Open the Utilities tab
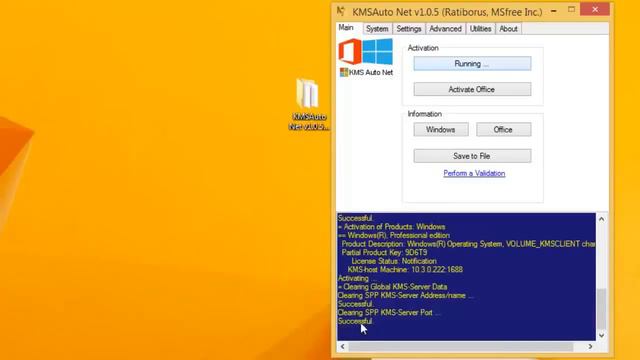Image resolution: width=640 pixels, height=360 pixels. 480,29
